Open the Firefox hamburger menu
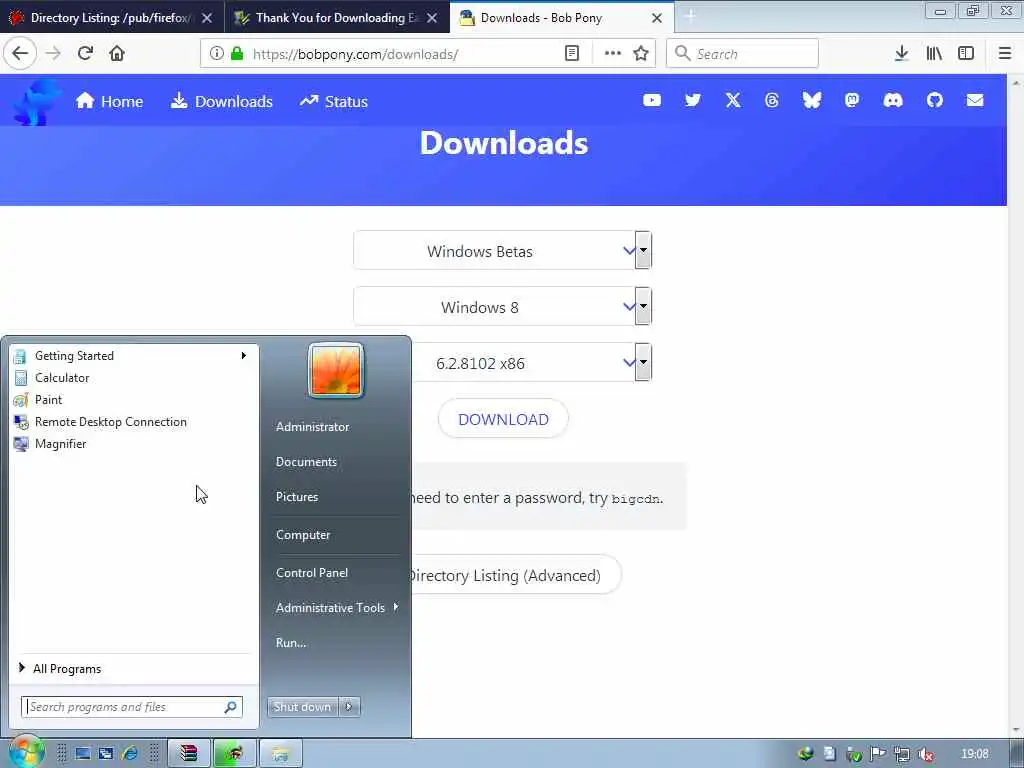 tap(1004, 54)
